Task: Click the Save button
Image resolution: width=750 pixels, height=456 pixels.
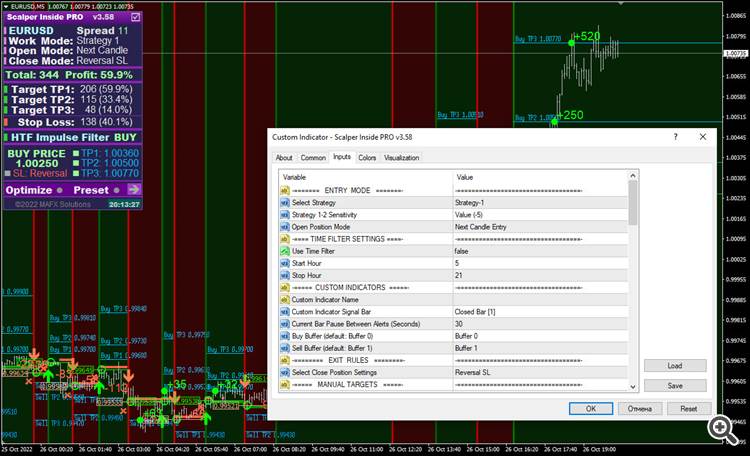Action: [675, 386]
